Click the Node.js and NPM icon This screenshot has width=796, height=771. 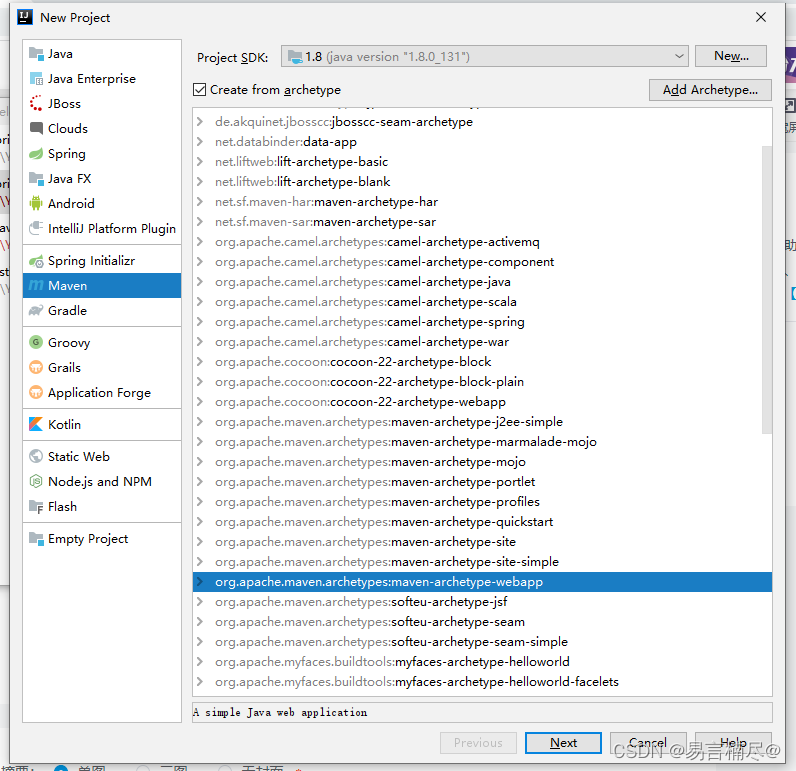click(36, 481)
